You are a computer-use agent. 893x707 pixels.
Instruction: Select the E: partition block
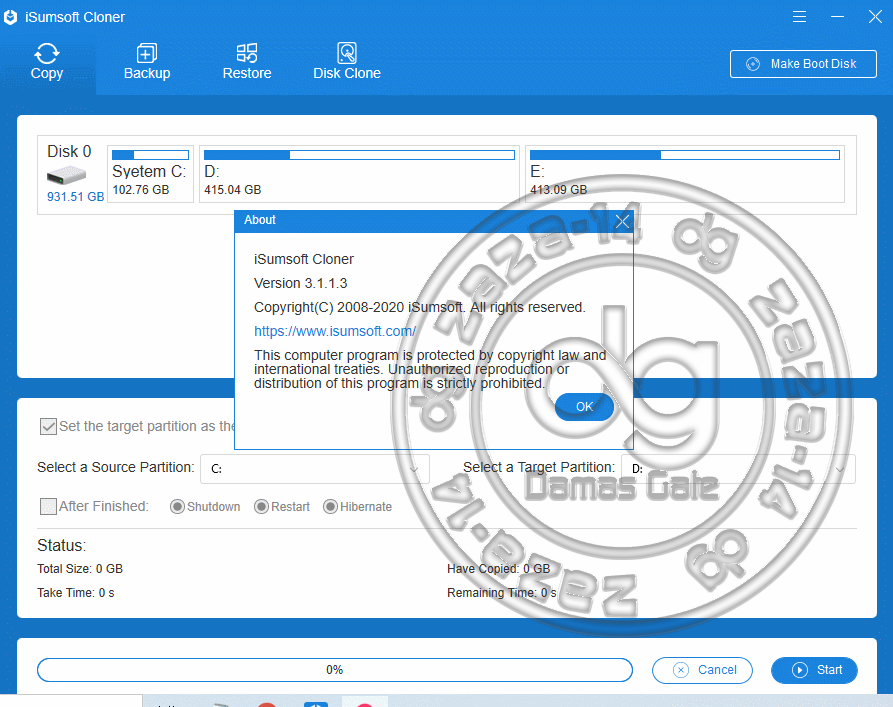685,174
